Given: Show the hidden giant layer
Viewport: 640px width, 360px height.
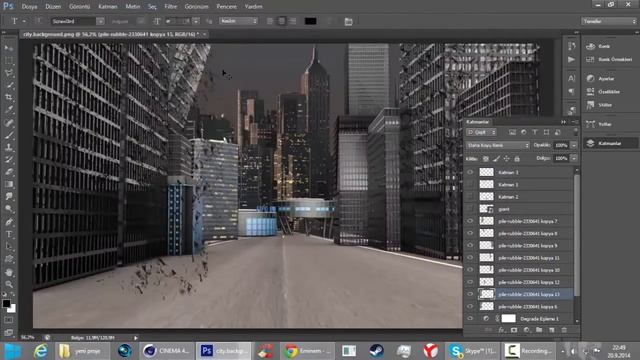Looking at the screenshot, I should click(470, 209).
